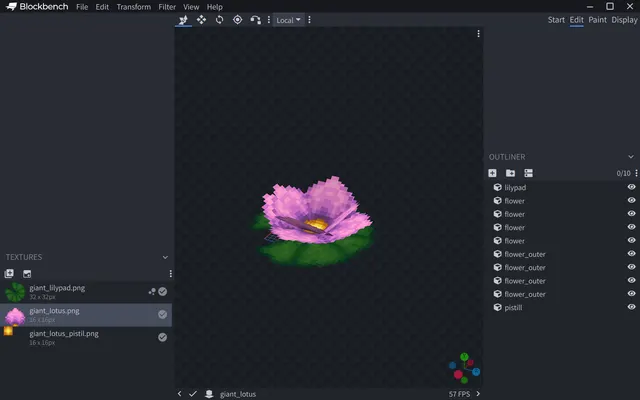This screenshot has width=640, height=400.
Task: Select the Vertex Snap tool
Action: coord(256,20)
